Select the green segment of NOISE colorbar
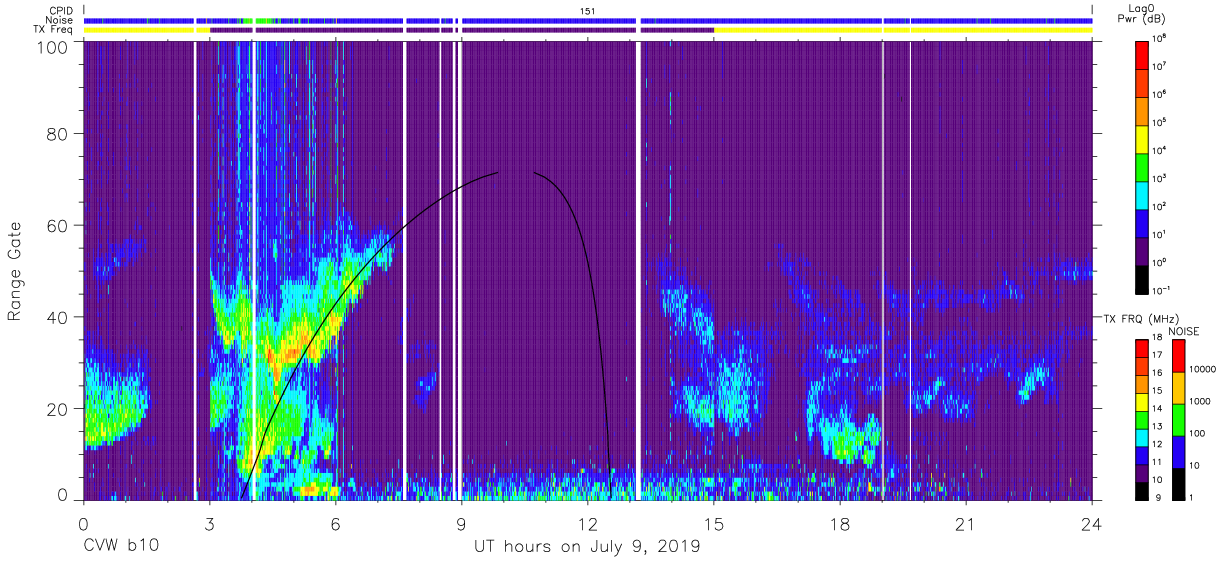 [1178, 419]
